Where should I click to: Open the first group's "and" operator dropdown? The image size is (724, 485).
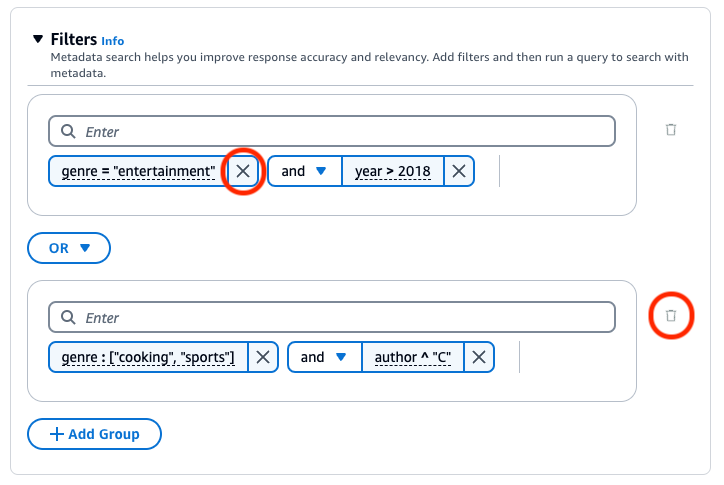305,171
